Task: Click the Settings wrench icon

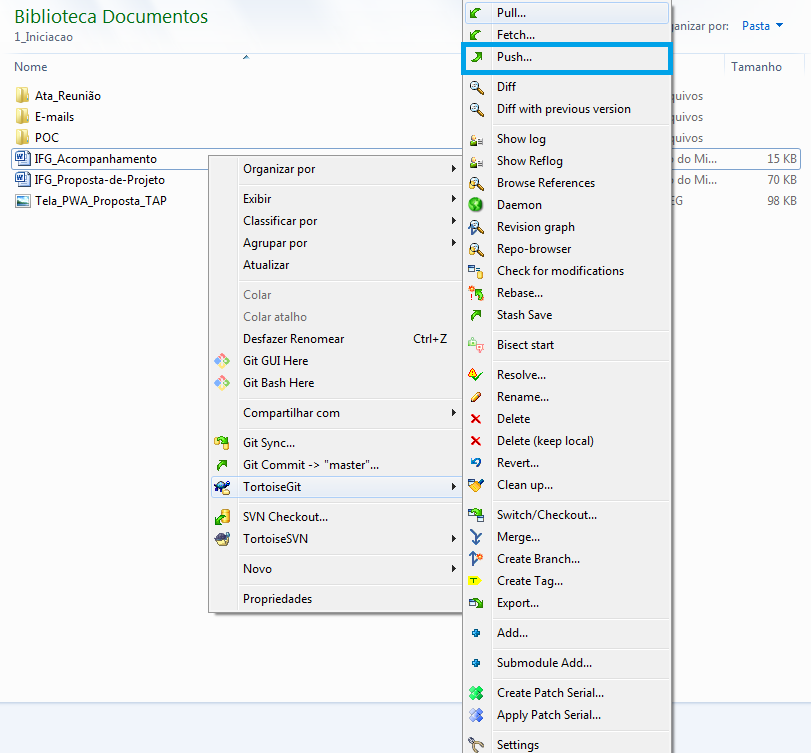Action: click(477, 745)
